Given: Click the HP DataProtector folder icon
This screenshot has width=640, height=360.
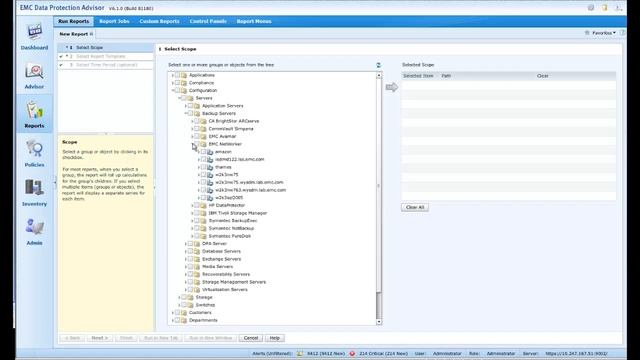Looking at the screenshot, I should (203, 205).
